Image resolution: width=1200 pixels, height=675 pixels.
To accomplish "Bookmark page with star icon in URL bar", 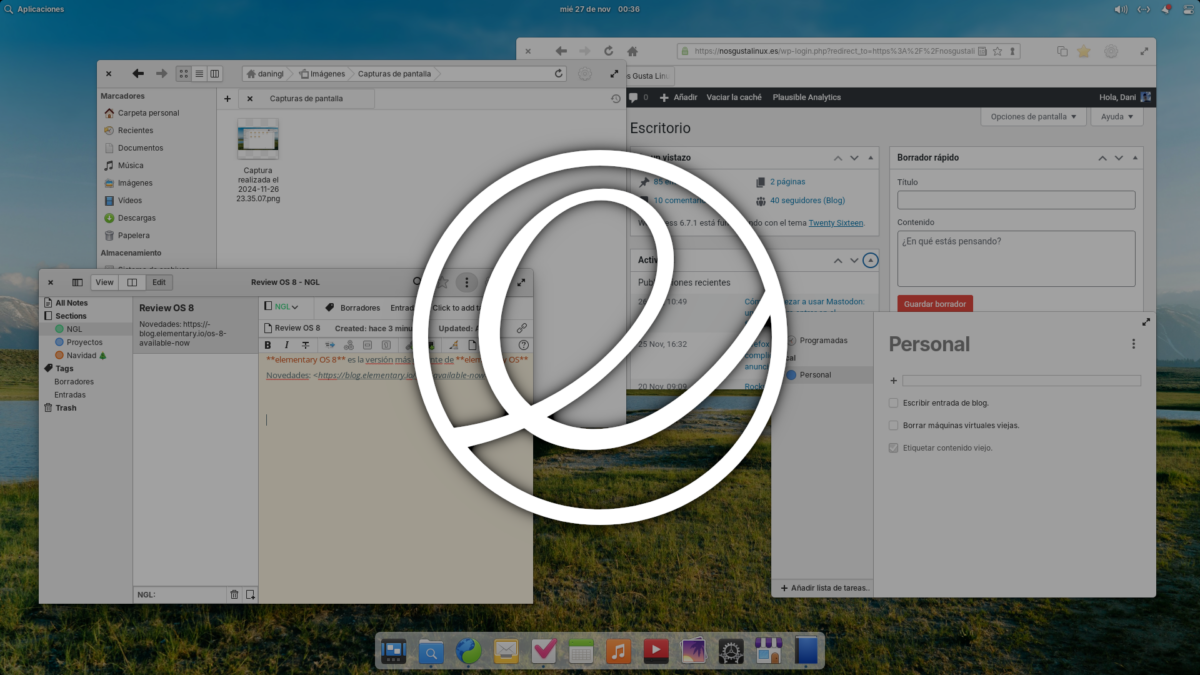I will [997, 51].
